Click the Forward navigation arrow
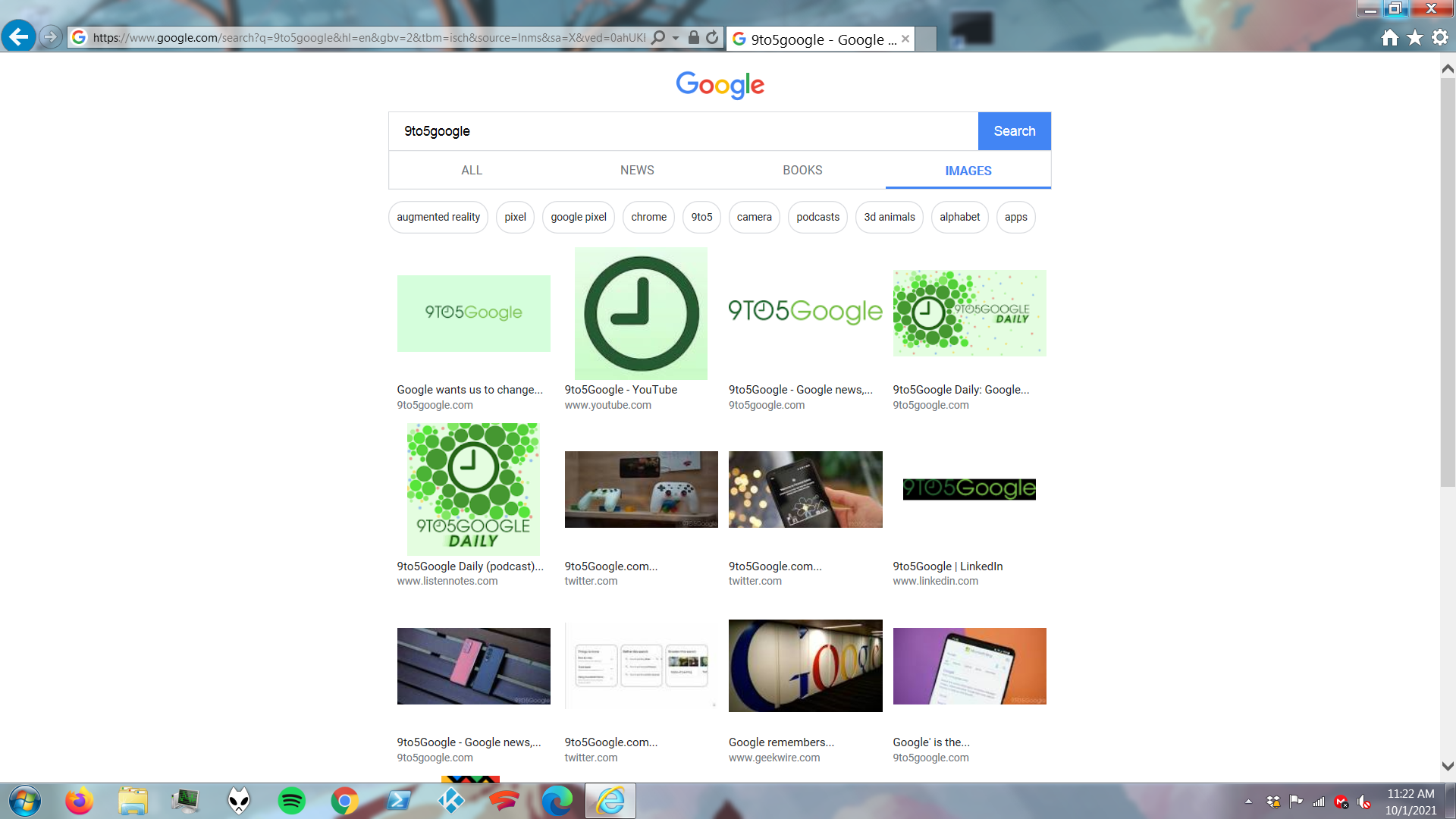 tap(50, 36)
